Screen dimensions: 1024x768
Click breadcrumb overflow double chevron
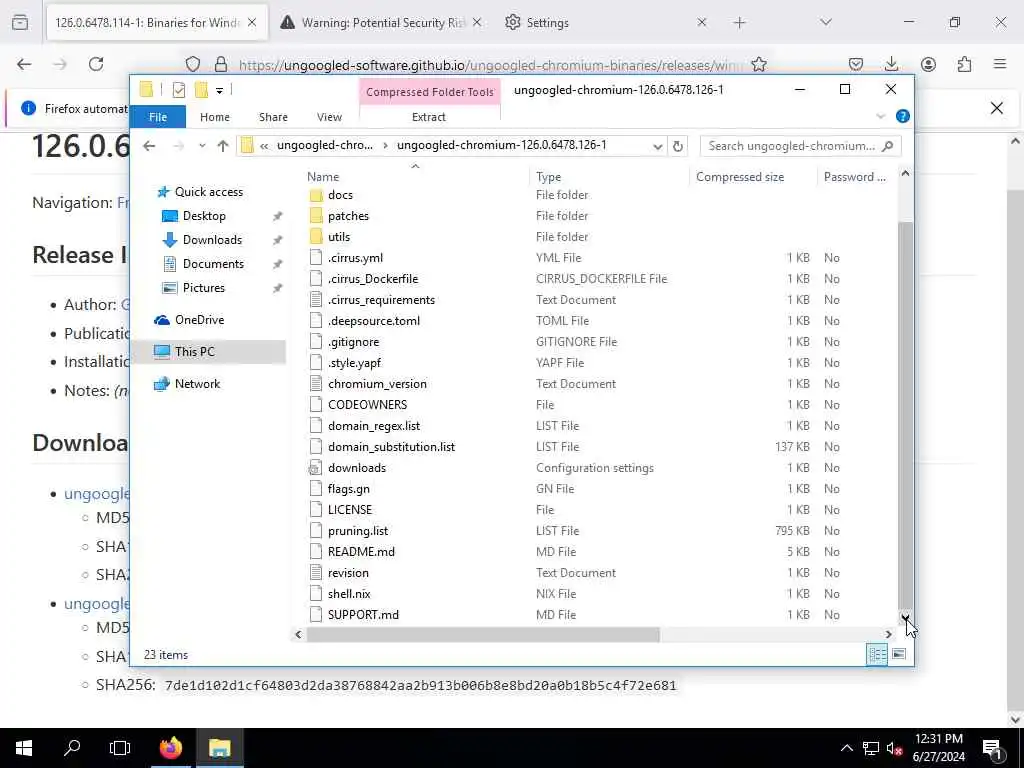[264, 146]
